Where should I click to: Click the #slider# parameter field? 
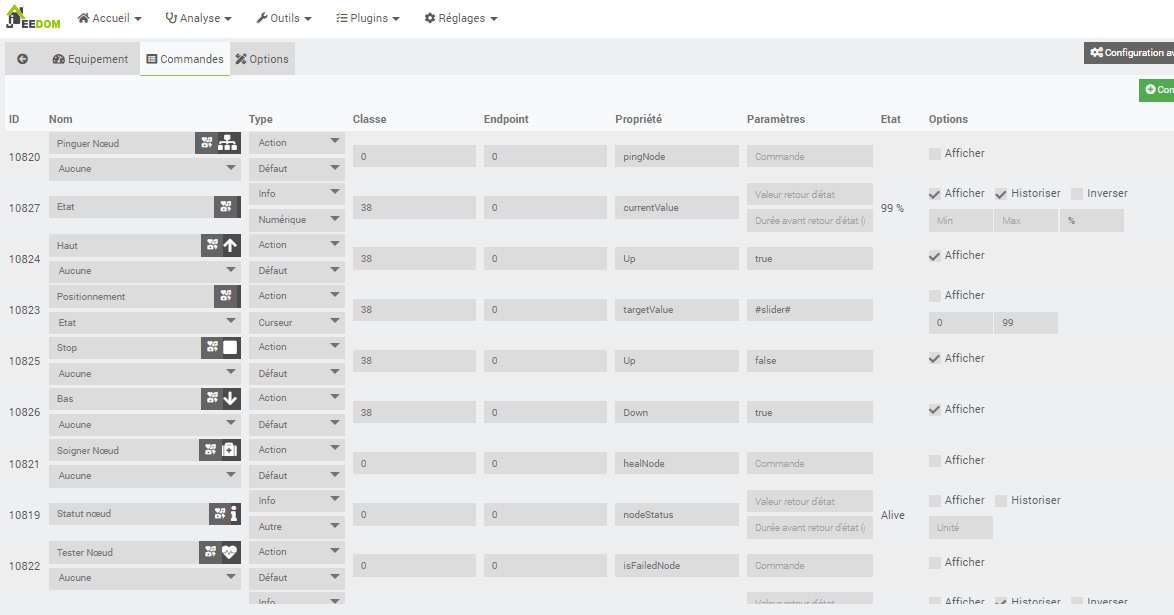[809, 310]
